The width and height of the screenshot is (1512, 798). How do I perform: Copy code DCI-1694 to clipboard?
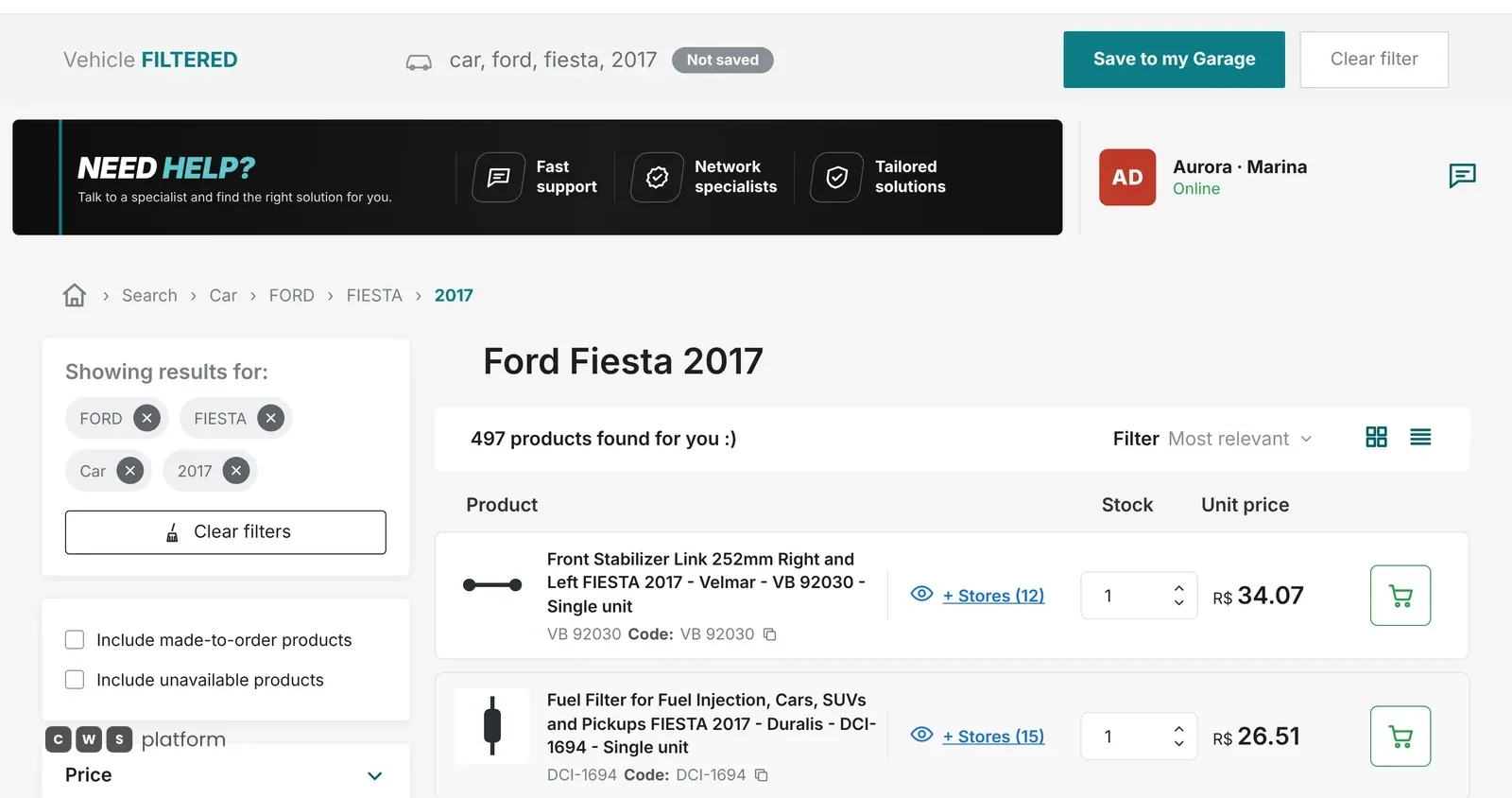pyautogui.click(x=762, y=775)
